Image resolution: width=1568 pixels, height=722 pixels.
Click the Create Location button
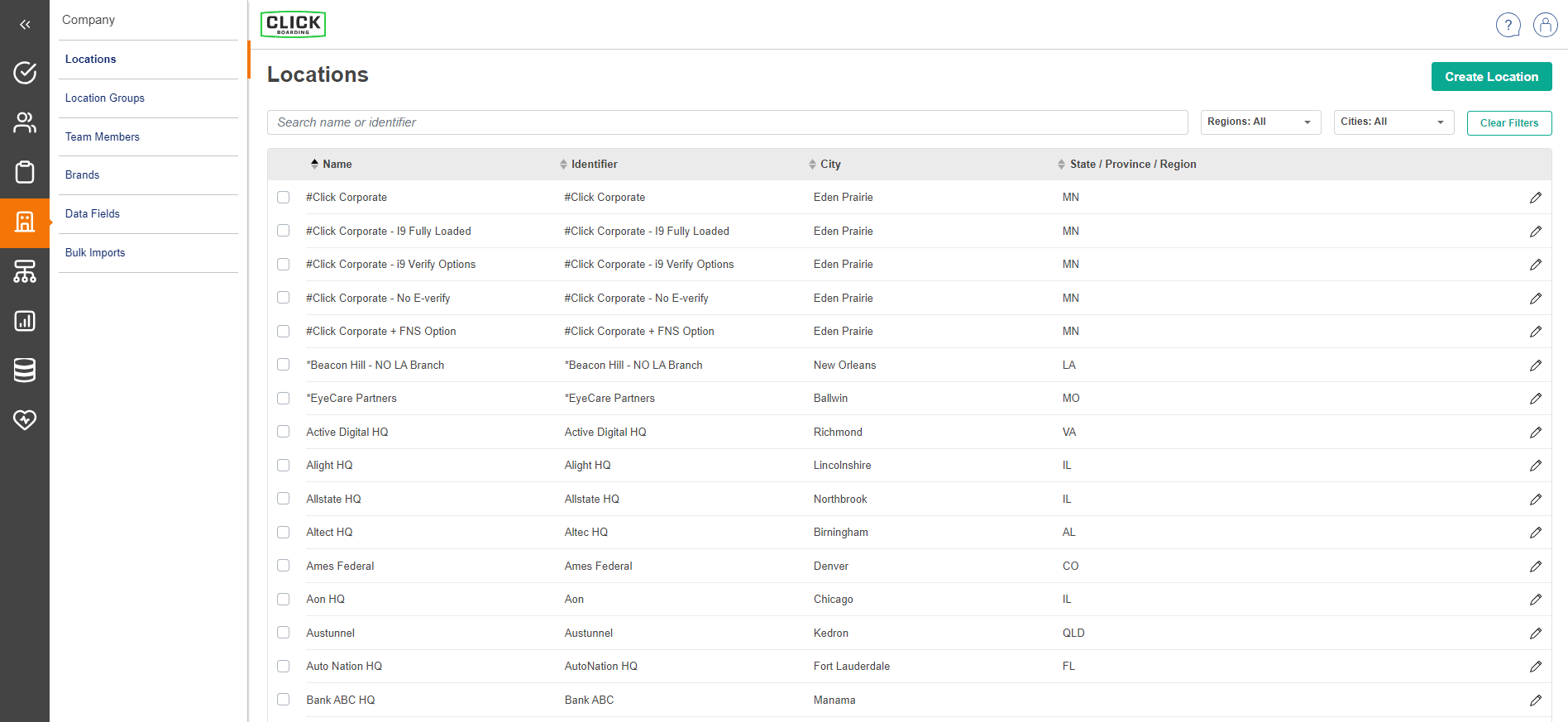tap(1491, 77)
